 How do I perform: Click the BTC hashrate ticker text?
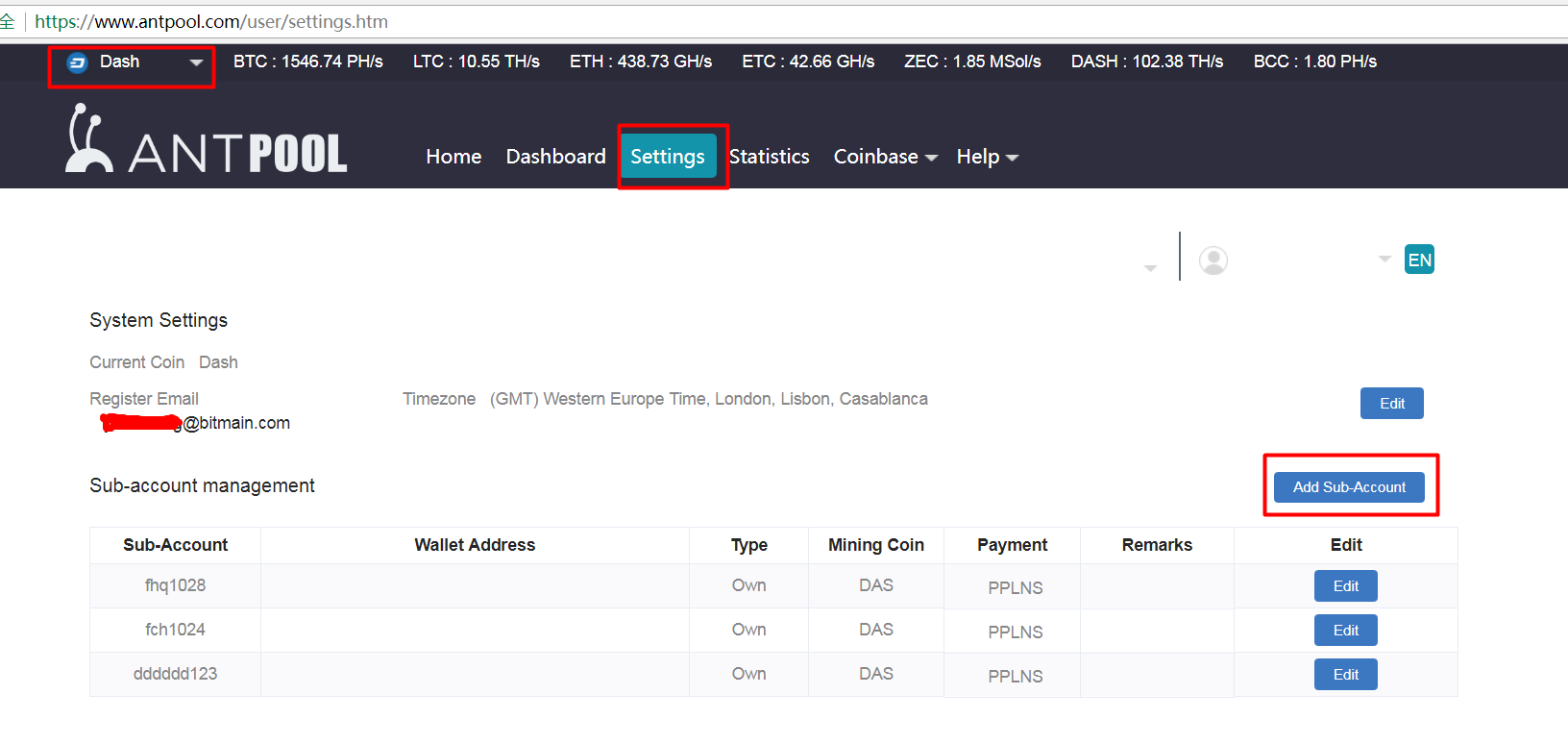[x=307, y=62]
